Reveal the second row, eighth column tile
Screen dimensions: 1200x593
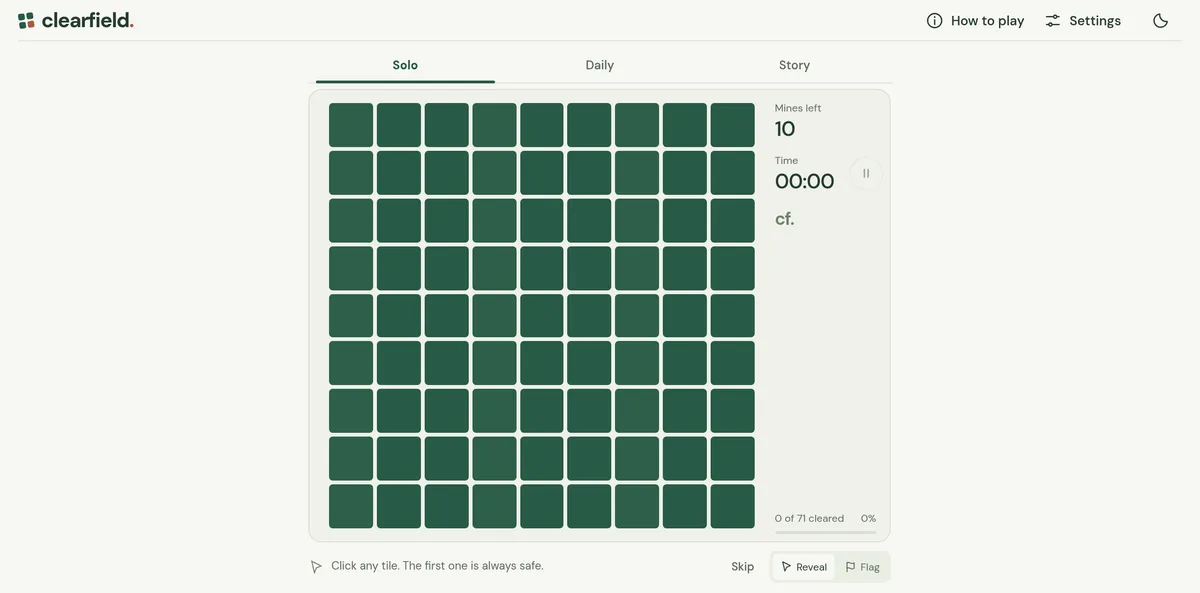(x=685, y=173)
